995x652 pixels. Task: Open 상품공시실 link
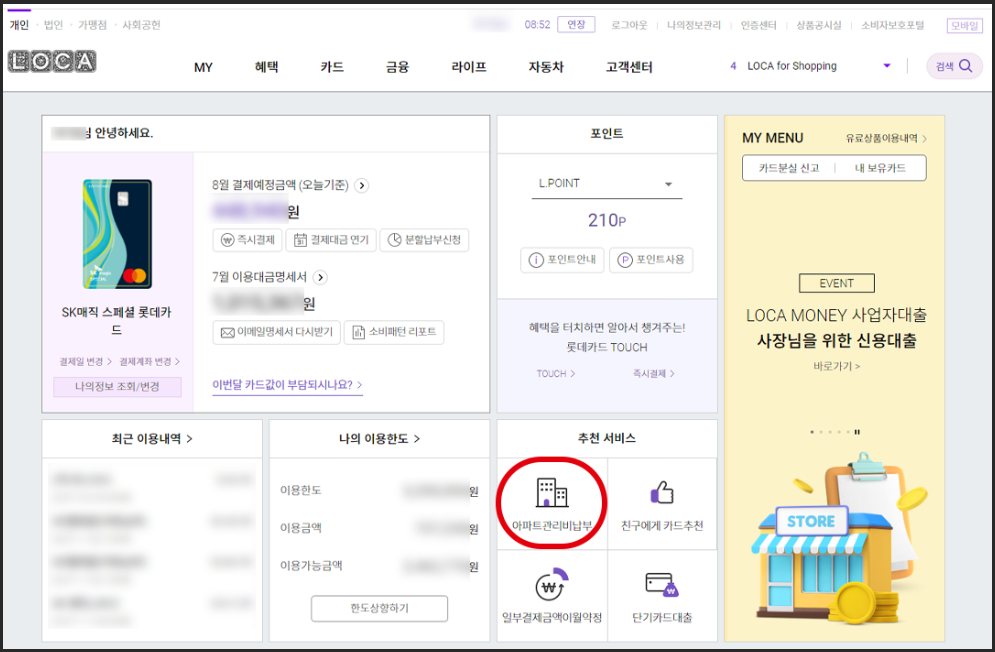(819, 25)
